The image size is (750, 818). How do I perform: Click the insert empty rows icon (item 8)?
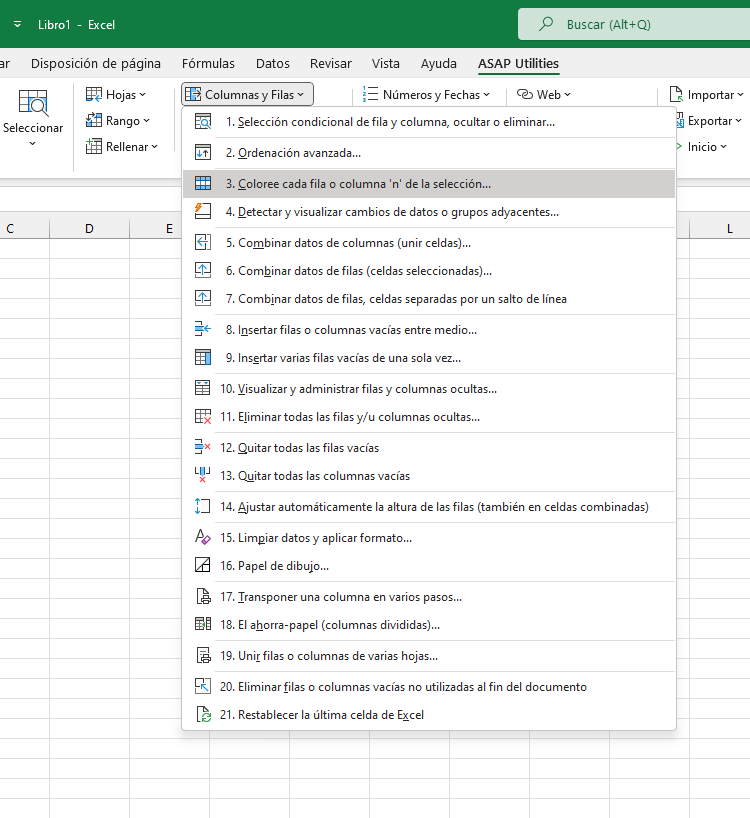[x=202, y=329]
